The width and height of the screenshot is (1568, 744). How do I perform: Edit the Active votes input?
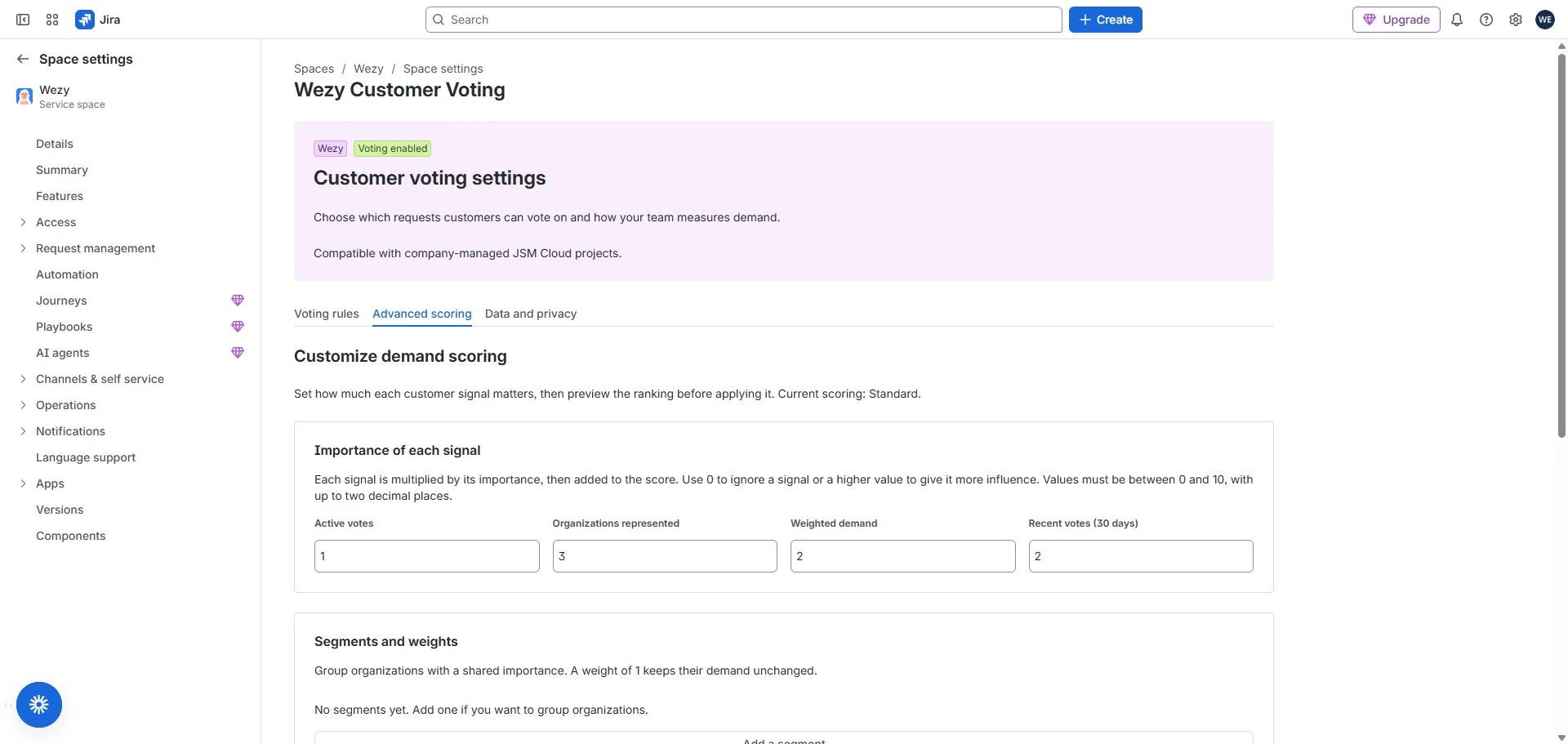coord(427,556)
